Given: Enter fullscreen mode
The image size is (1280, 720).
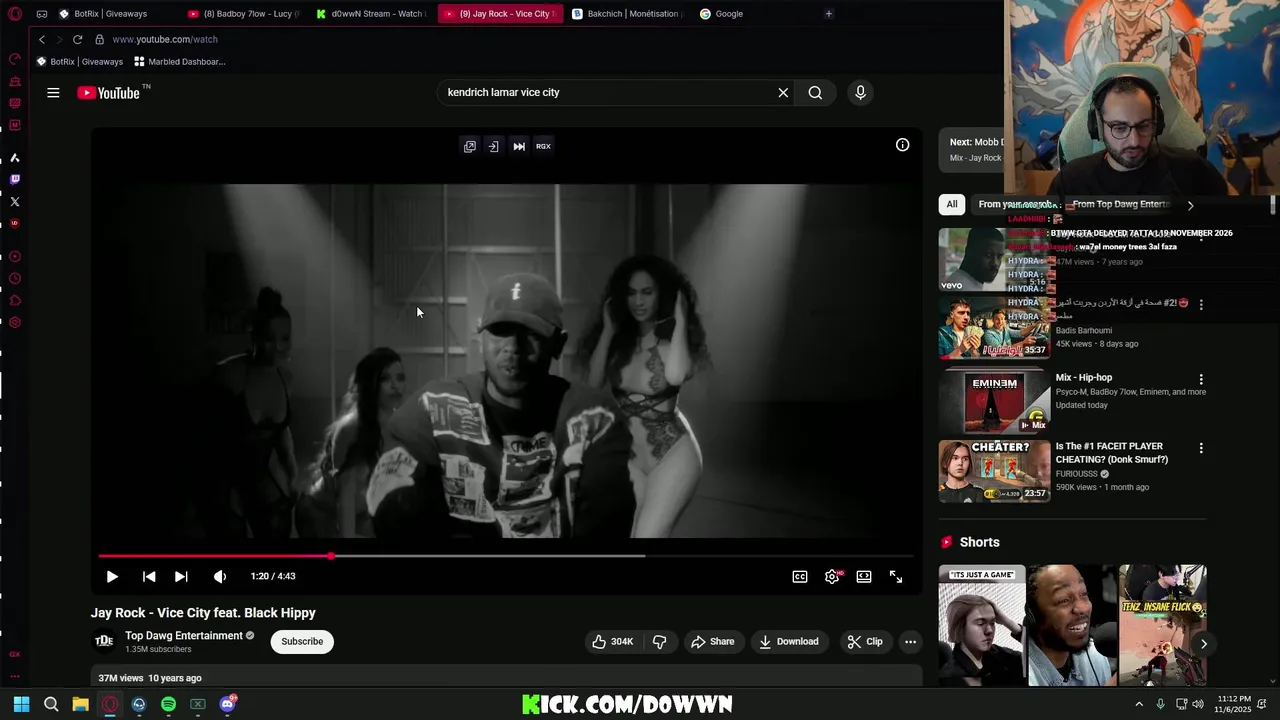Looking at the screenshot, I should (x=896, y=577).
